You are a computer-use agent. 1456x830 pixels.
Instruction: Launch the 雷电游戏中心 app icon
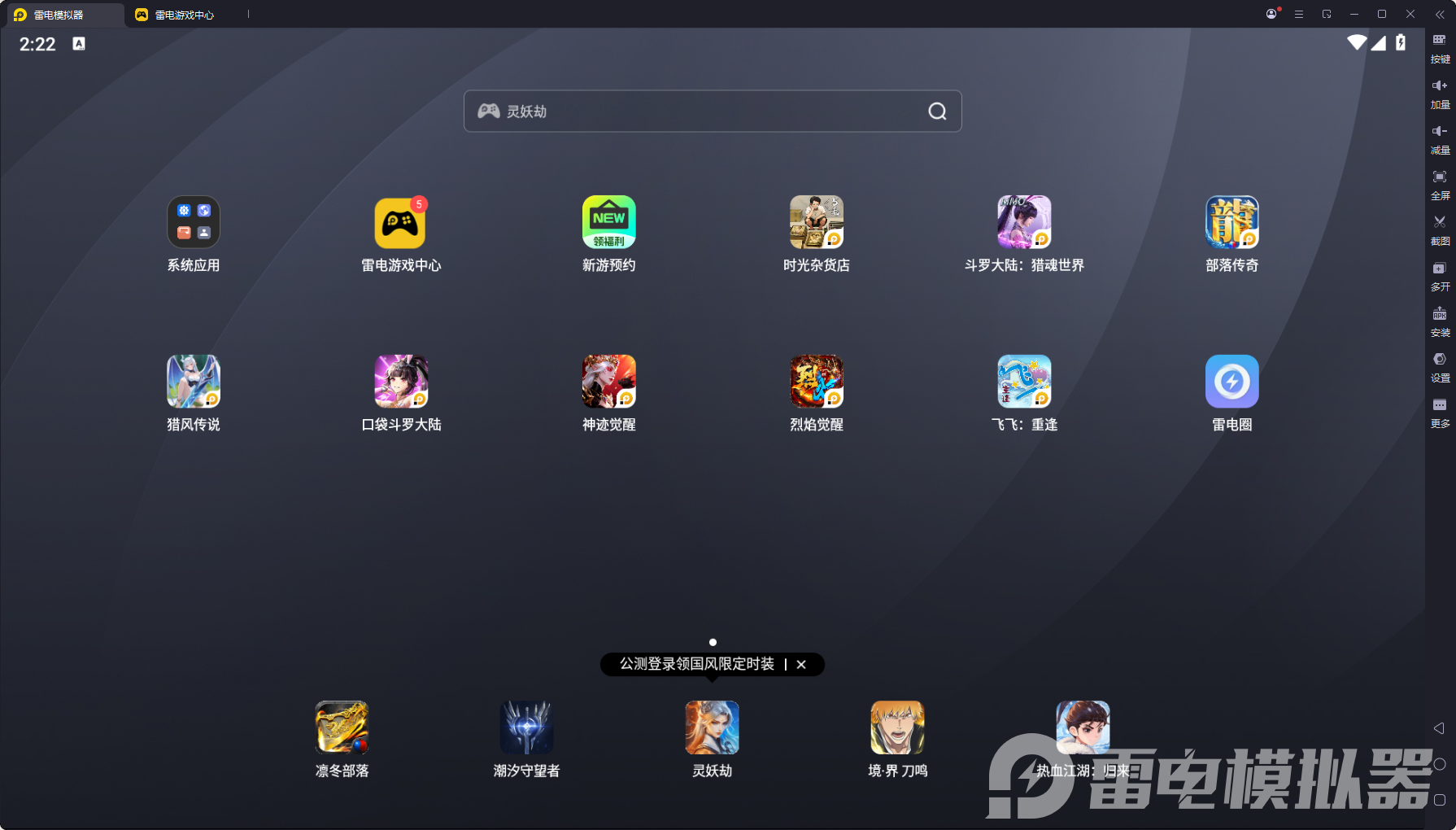coord(400,222)
